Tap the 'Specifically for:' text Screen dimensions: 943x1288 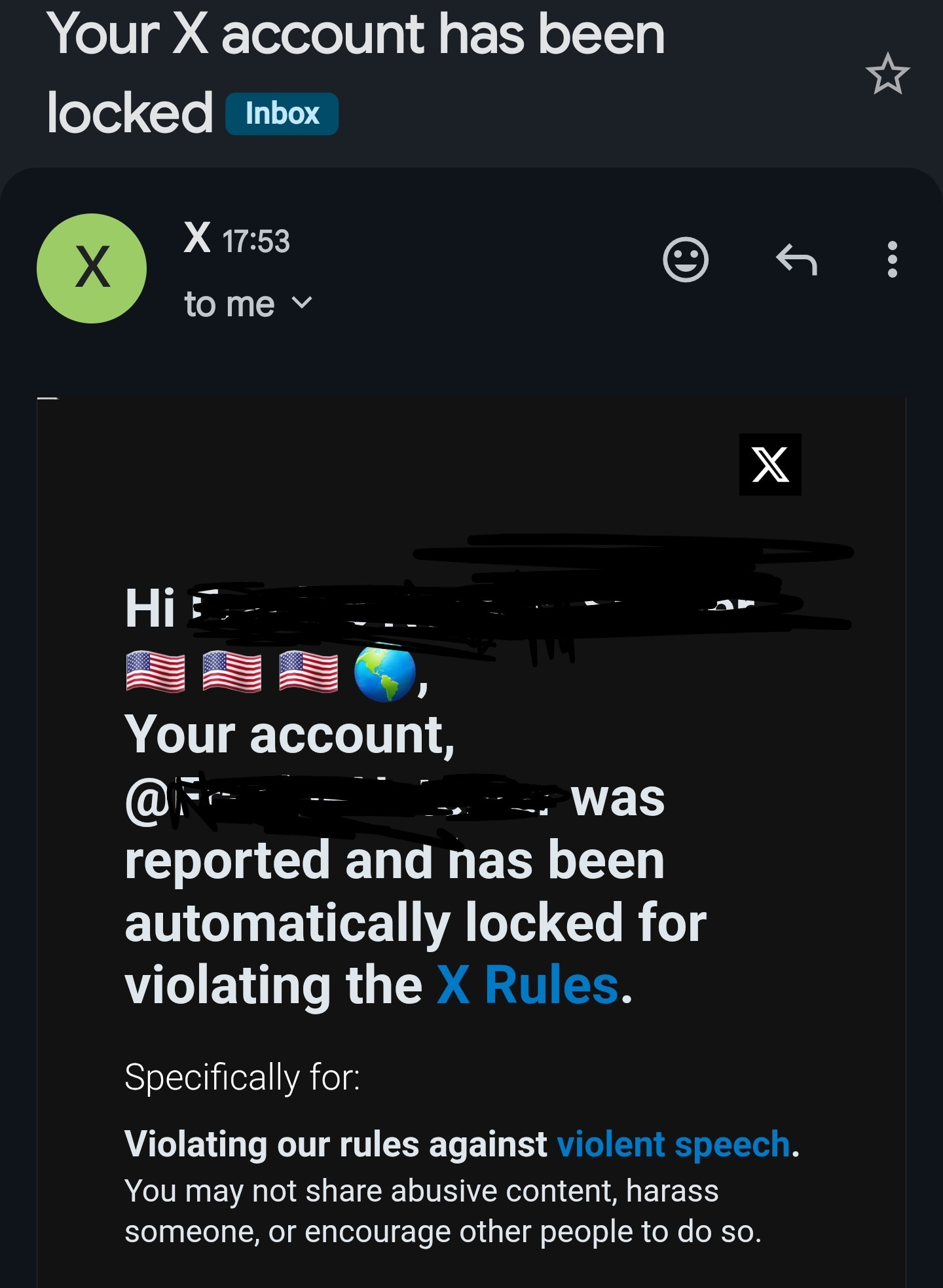242,1077
